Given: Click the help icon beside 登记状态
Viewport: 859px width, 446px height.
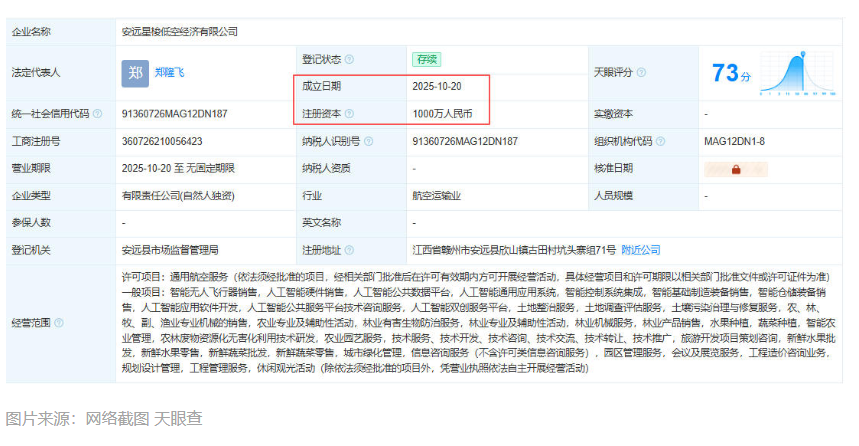Looking at the screenshot, I should 349,59.
